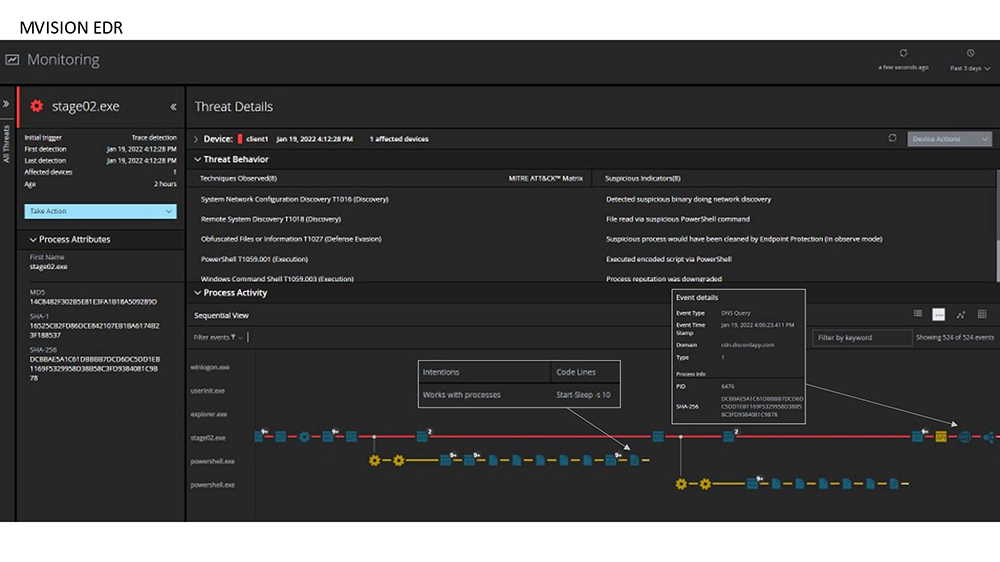Open the Take Action dropdown

pyautogui.click(x=100, y=211)
